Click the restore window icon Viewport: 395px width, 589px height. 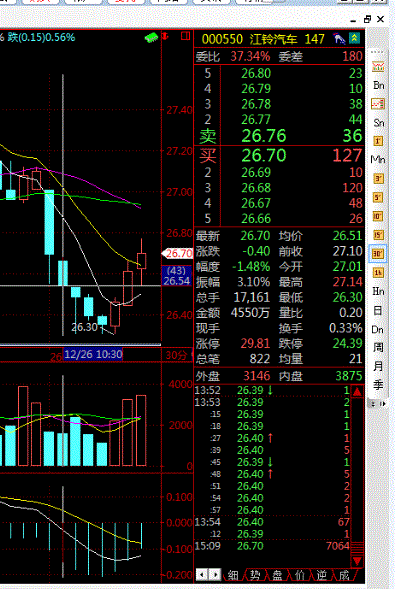click(368, 19)
